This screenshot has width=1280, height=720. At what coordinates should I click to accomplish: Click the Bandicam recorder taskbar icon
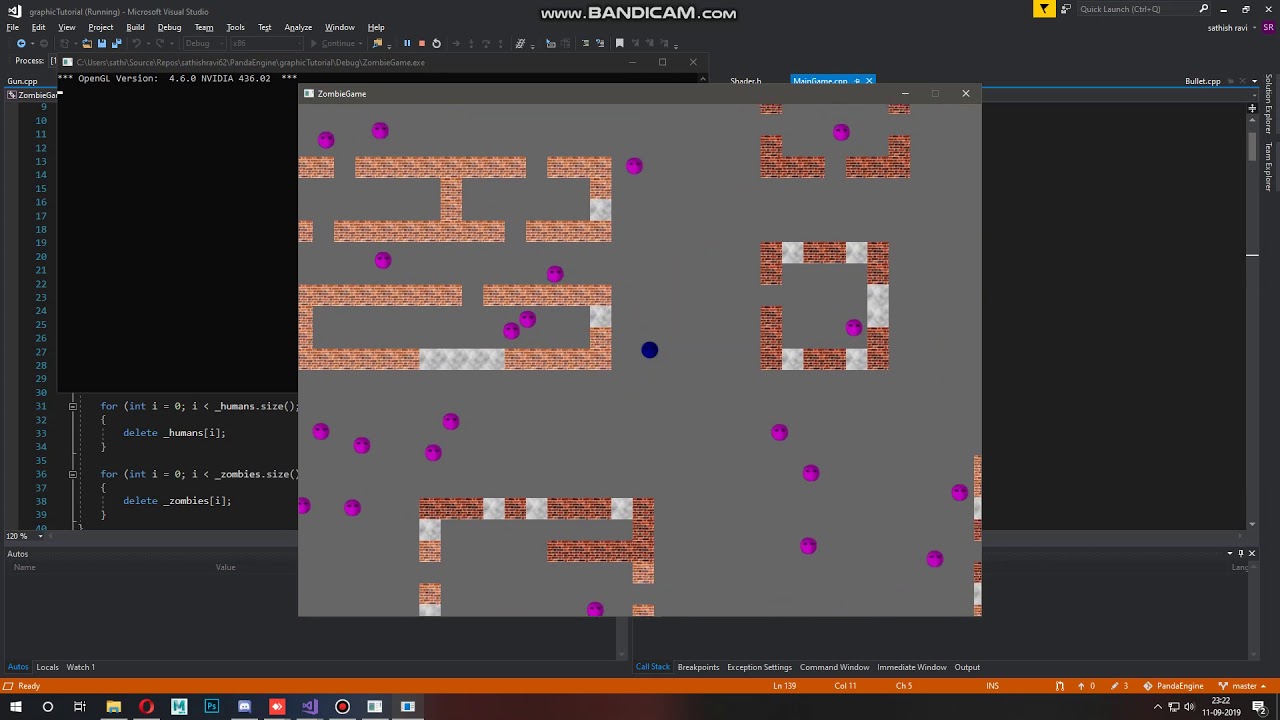pos(342,707)
